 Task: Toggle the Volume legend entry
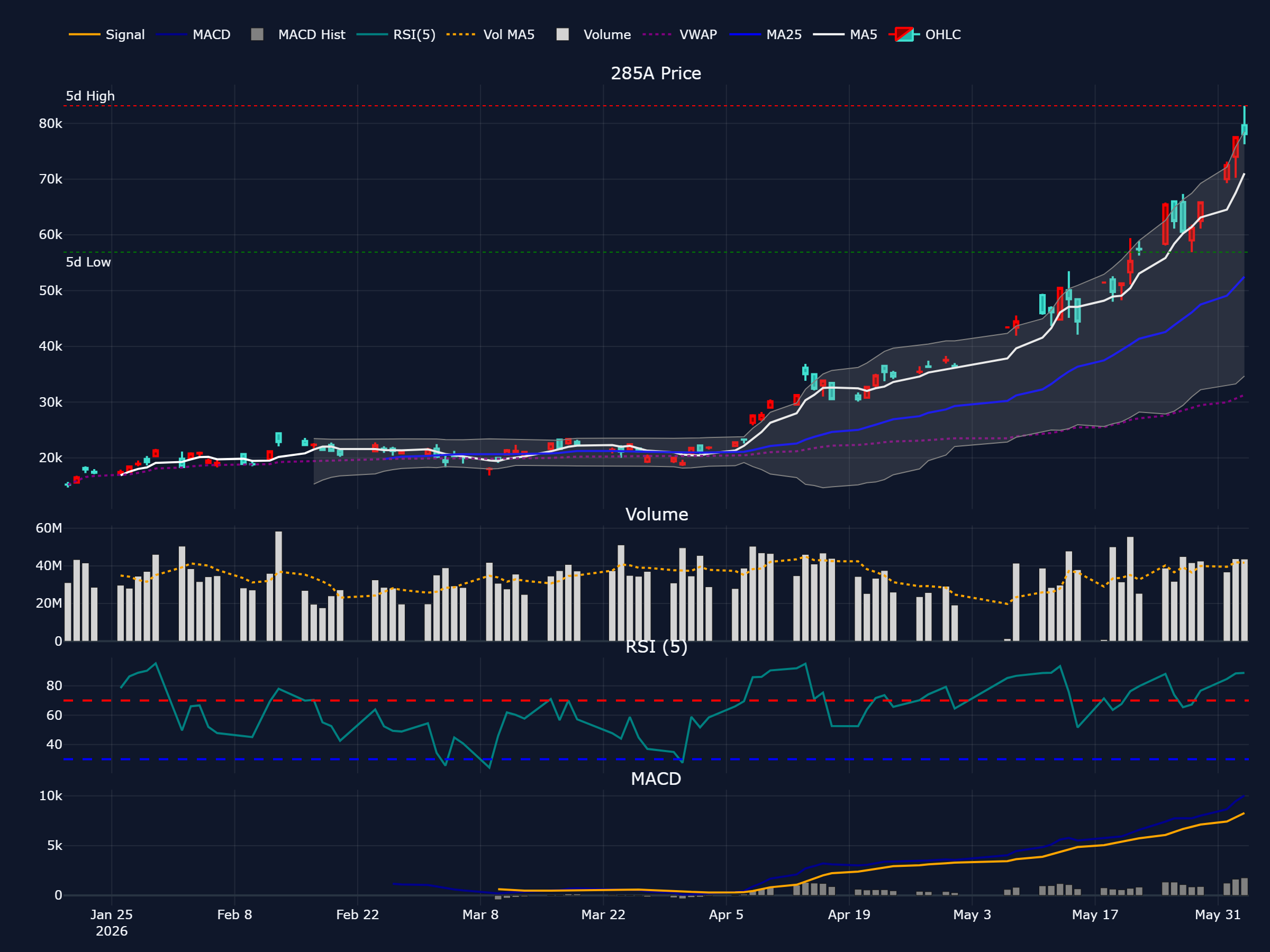click(x=593, y=34)
